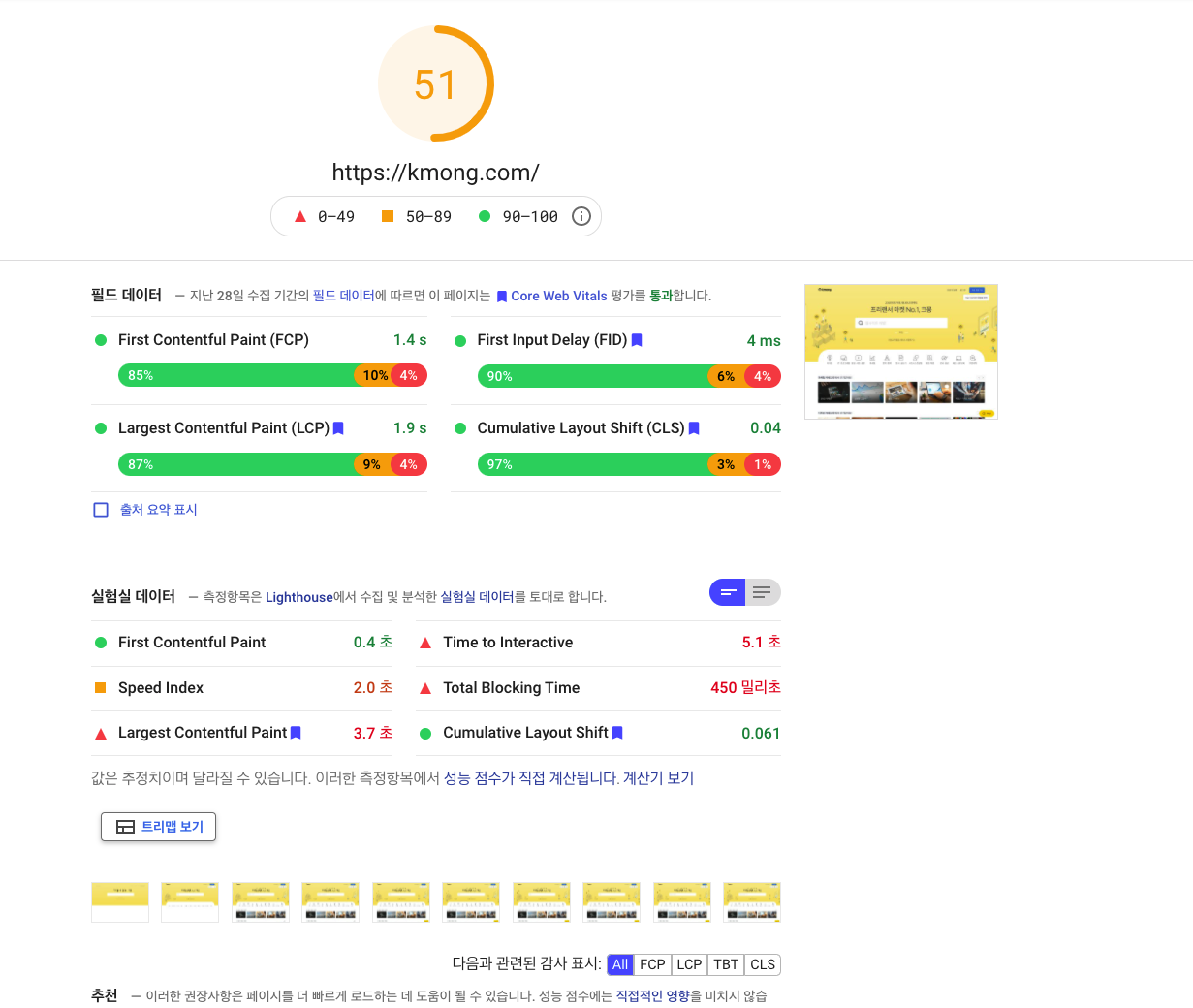Filter audits by CLS
This screenshot has height=1008, width=1193.
[x=763, y=964]
